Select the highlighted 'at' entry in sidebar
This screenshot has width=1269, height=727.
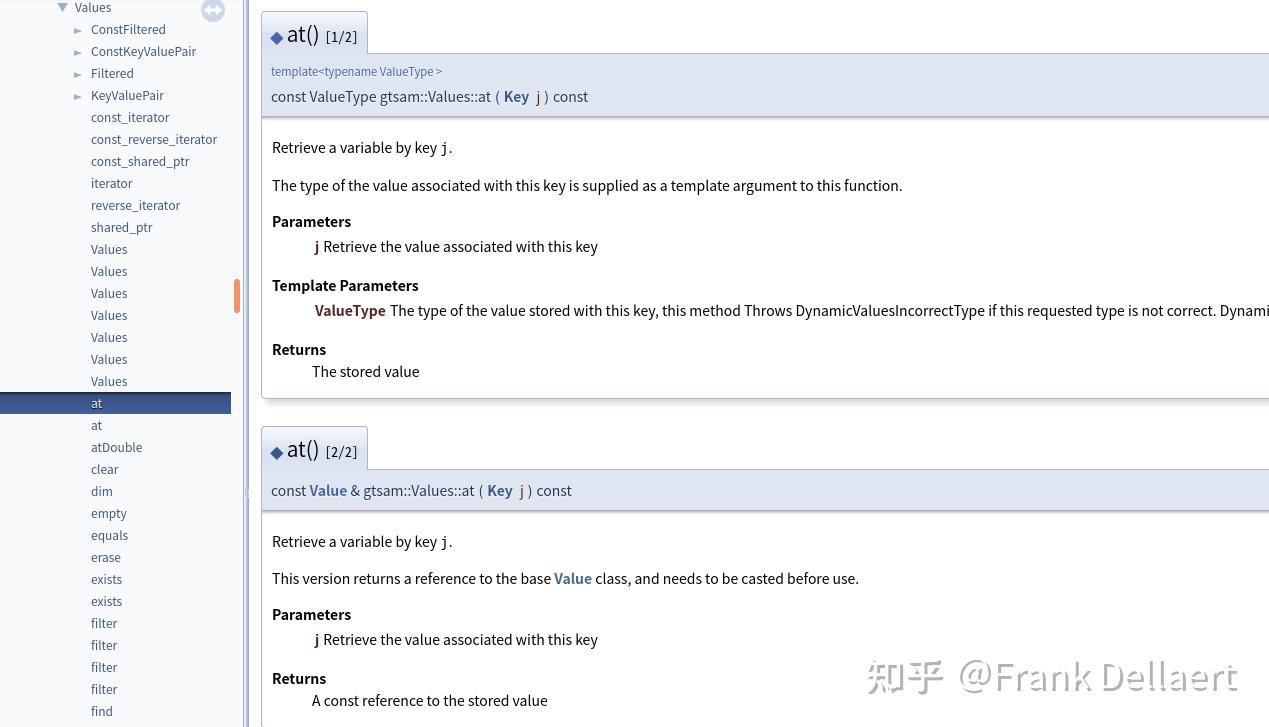97,404
